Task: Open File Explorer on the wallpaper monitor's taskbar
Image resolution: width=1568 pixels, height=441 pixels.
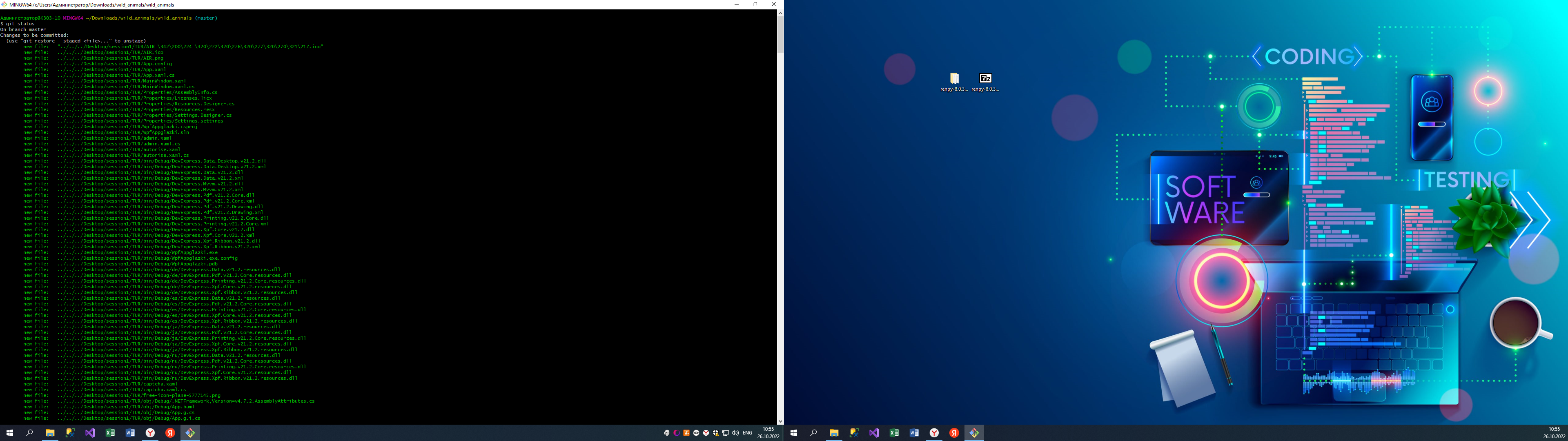Action: [x=834, y=433]
